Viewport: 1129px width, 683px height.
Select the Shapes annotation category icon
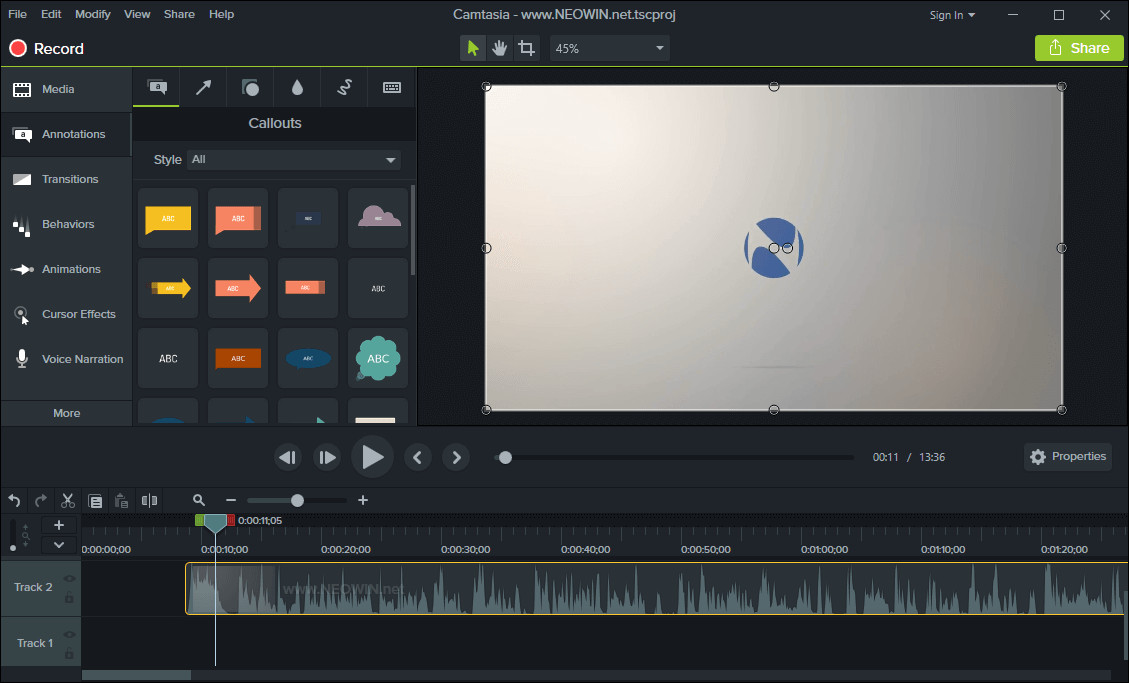(x=250, y=87)
